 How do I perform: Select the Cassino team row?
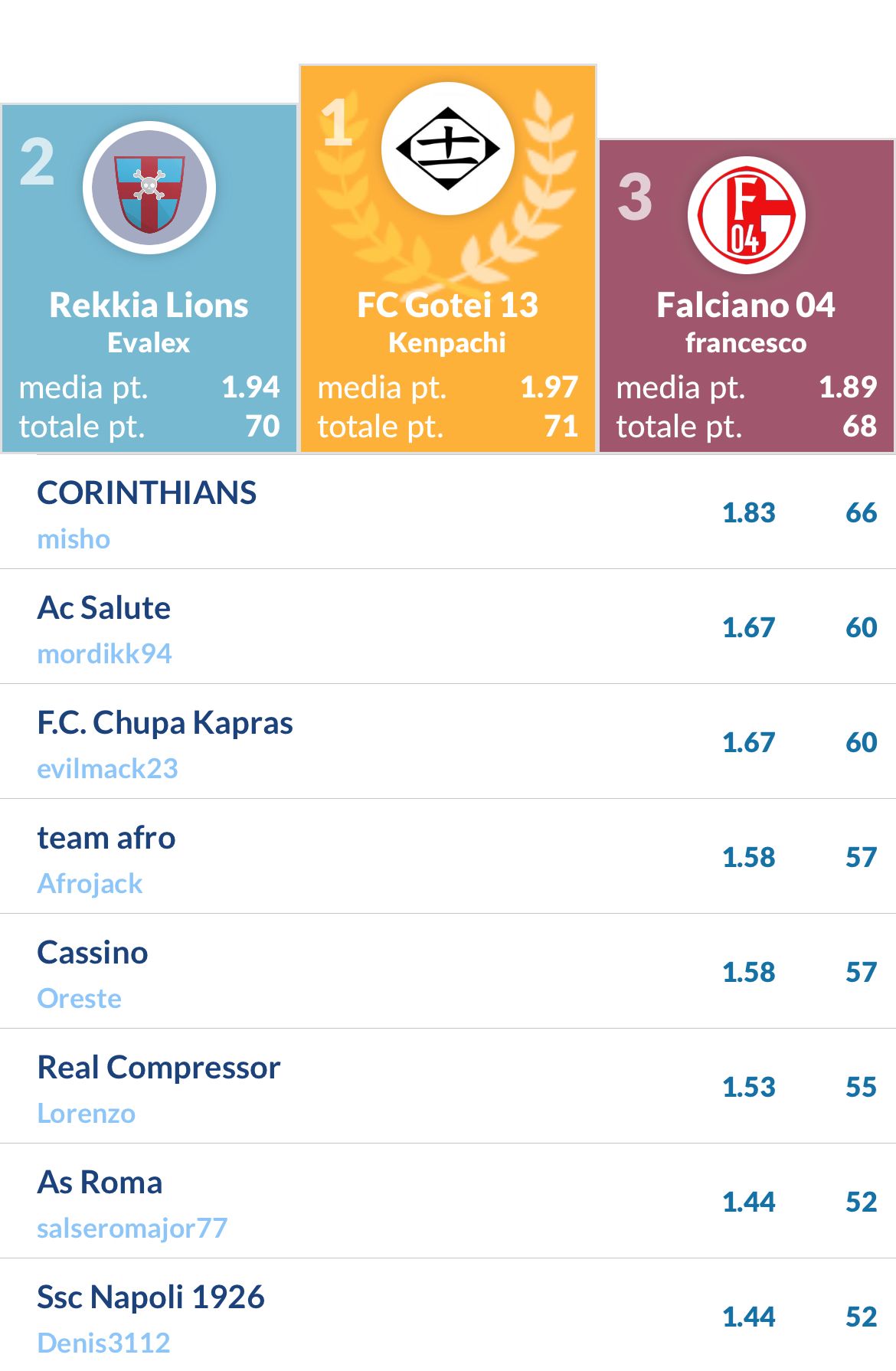(x=448, y=971)
